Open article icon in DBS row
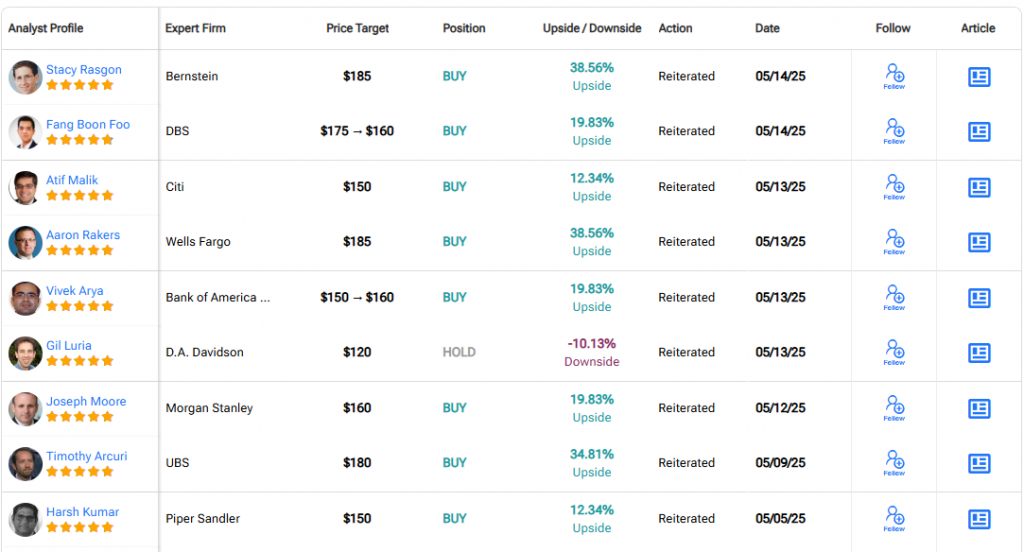 coord(979,132)
